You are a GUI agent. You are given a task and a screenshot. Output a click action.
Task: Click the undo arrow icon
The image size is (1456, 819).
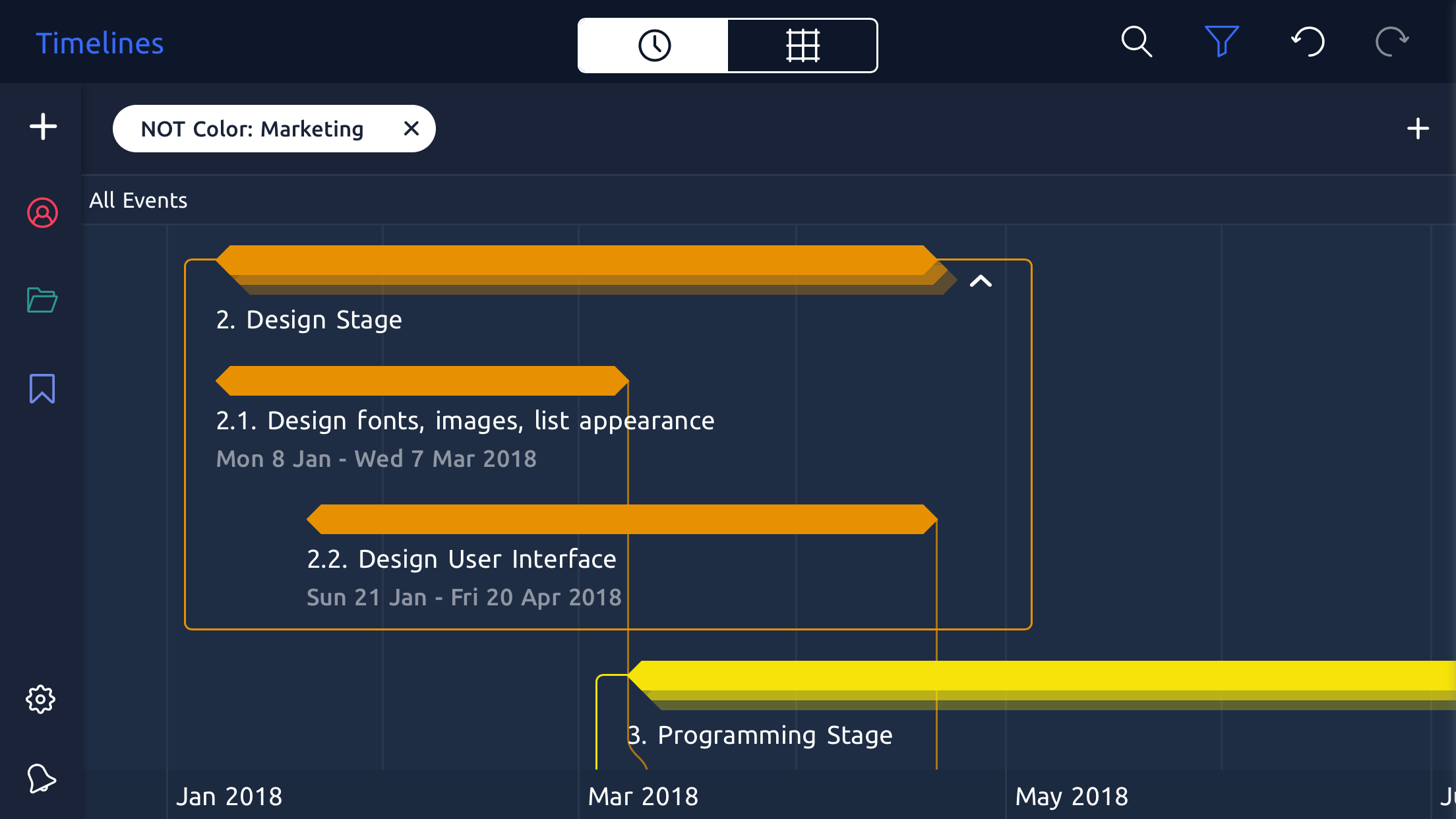click(1308, 42)
